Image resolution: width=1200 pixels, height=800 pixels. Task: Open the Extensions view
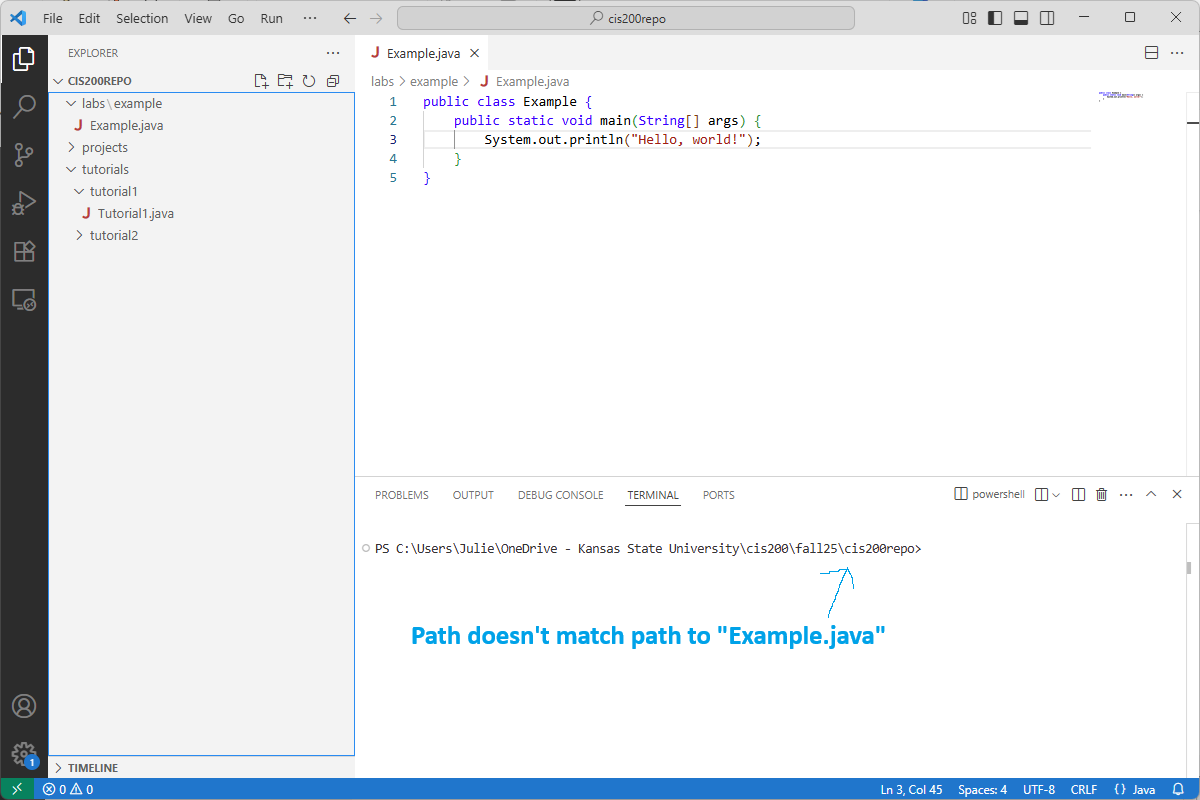[x=24, y=251]
